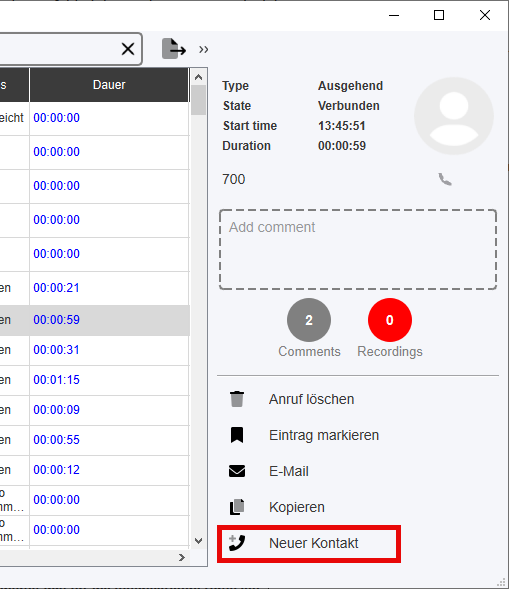Select the row with duration 00:01:15
This screenshot has width=509, height=589.
tap(94, 380)
